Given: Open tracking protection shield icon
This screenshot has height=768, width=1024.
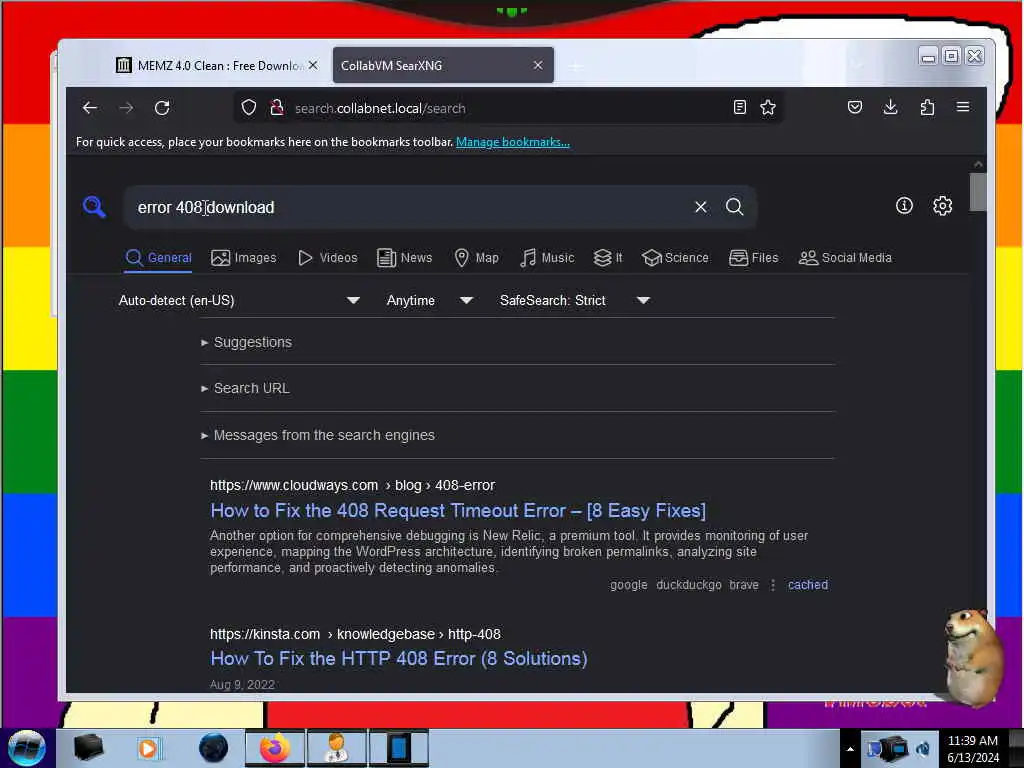Looking at the screenshot, I should tap(249, 108).
